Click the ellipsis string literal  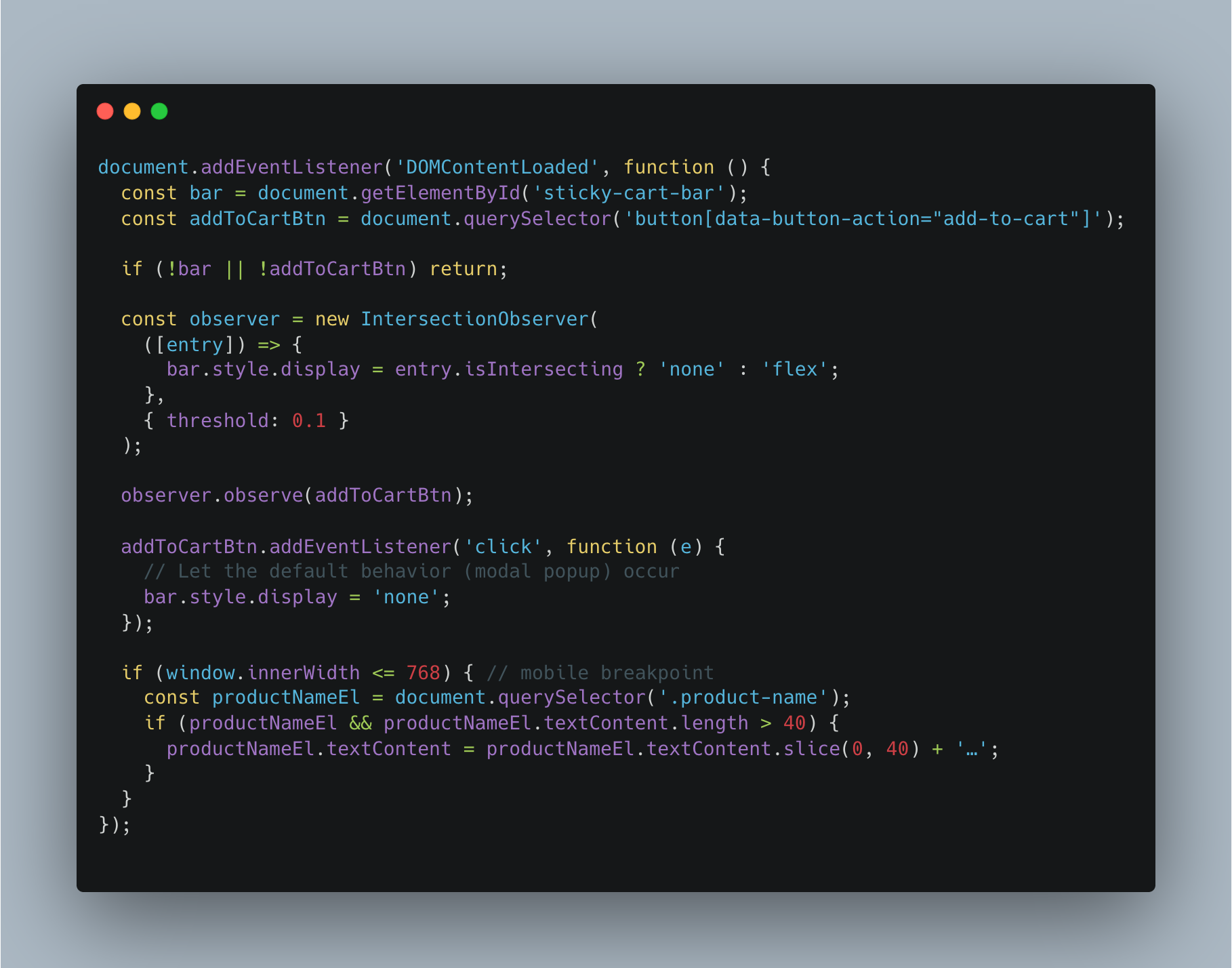tap(972, 749)
